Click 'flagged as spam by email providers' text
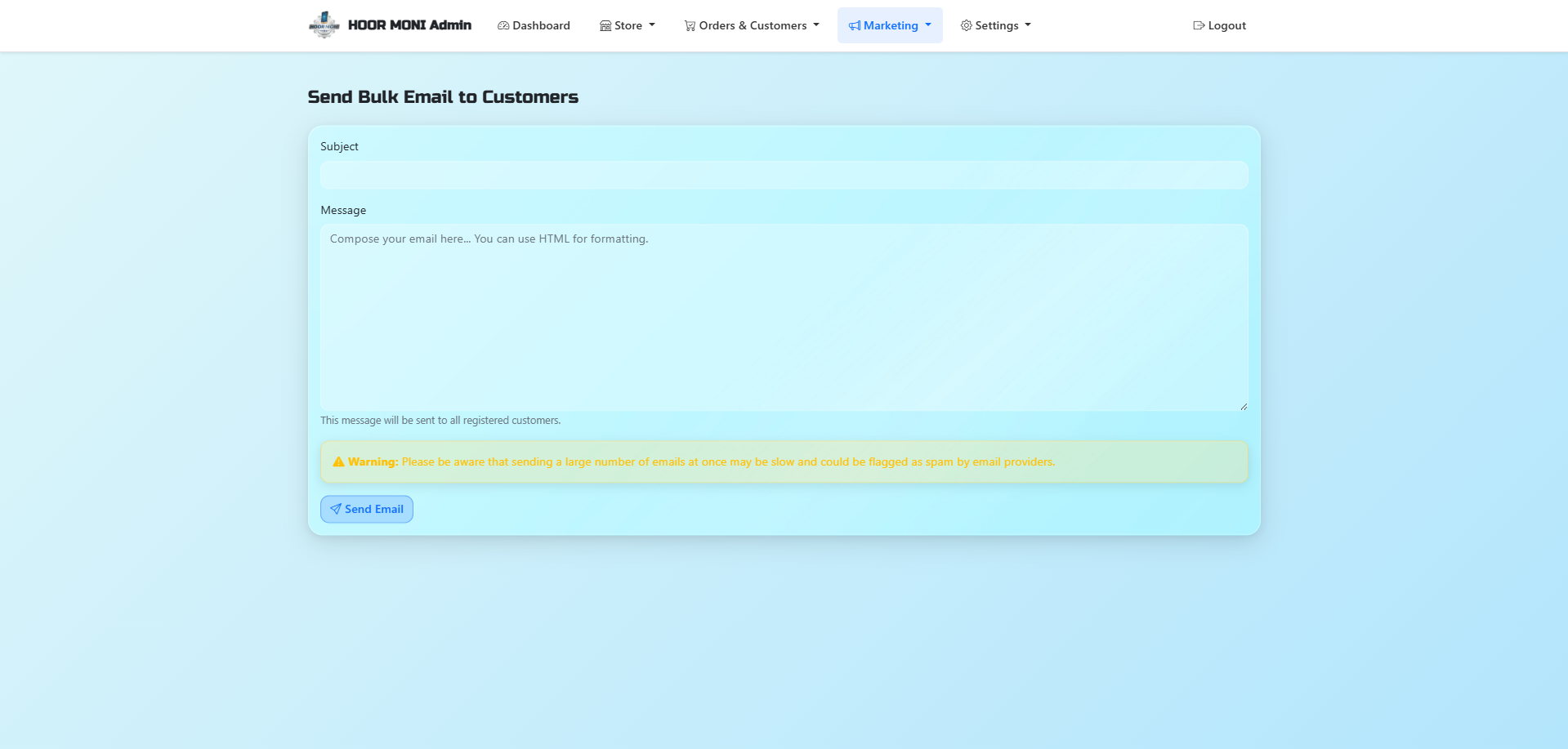The height and width of the screenshot is (749, 1568). (962, 461)
